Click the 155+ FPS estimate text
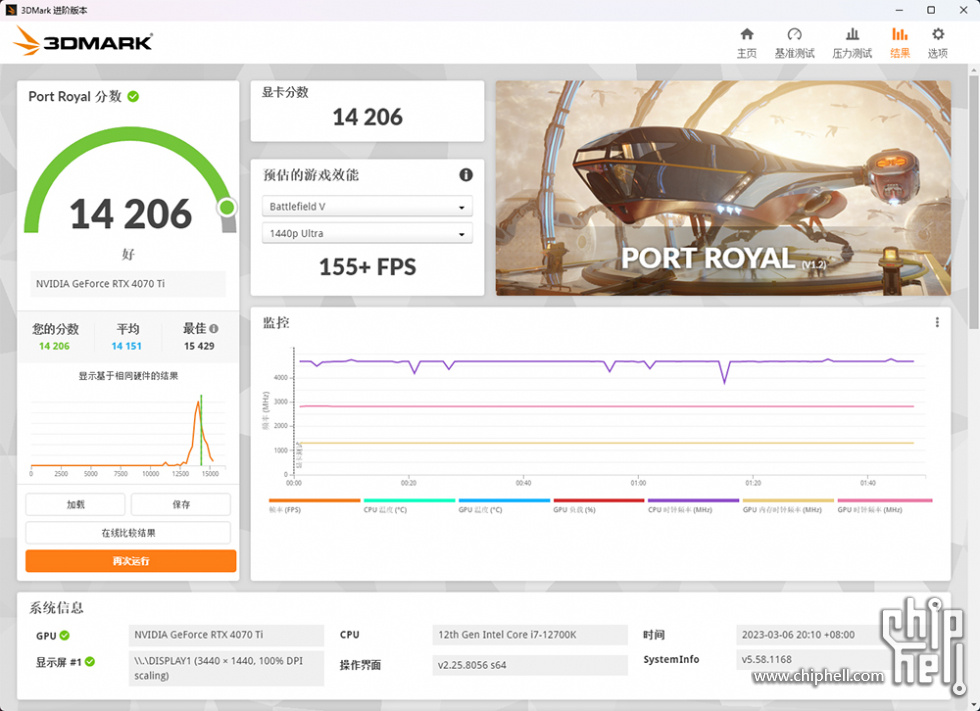This screenshot has width=980, height=711. pos(368,267)
